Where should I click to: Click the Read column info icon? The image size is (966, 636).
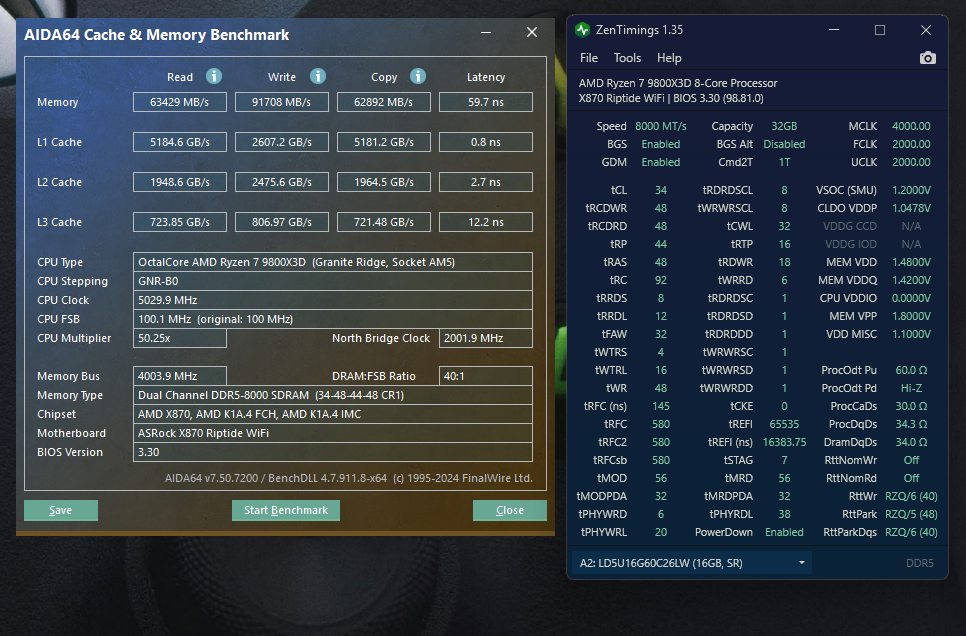tap(214, 77)
